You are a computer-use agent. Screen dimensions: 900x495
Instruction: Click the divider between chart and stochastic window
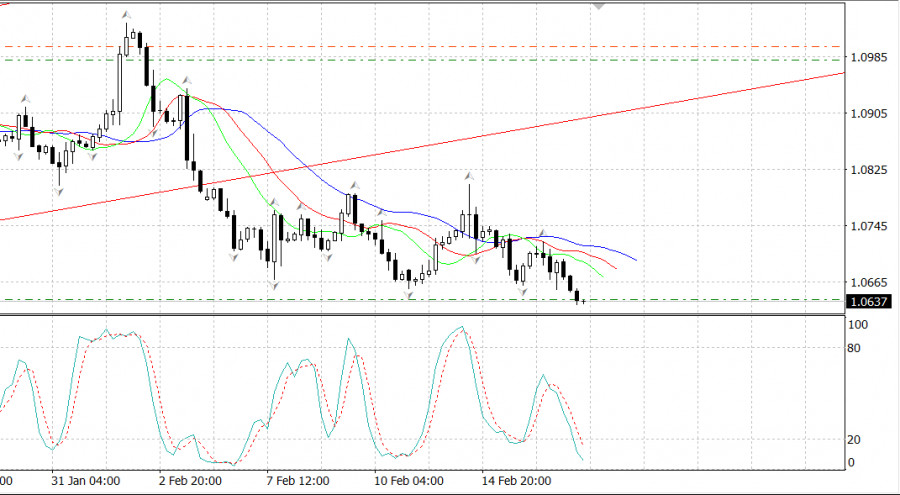pyautogui.click(x=420, y=316)
